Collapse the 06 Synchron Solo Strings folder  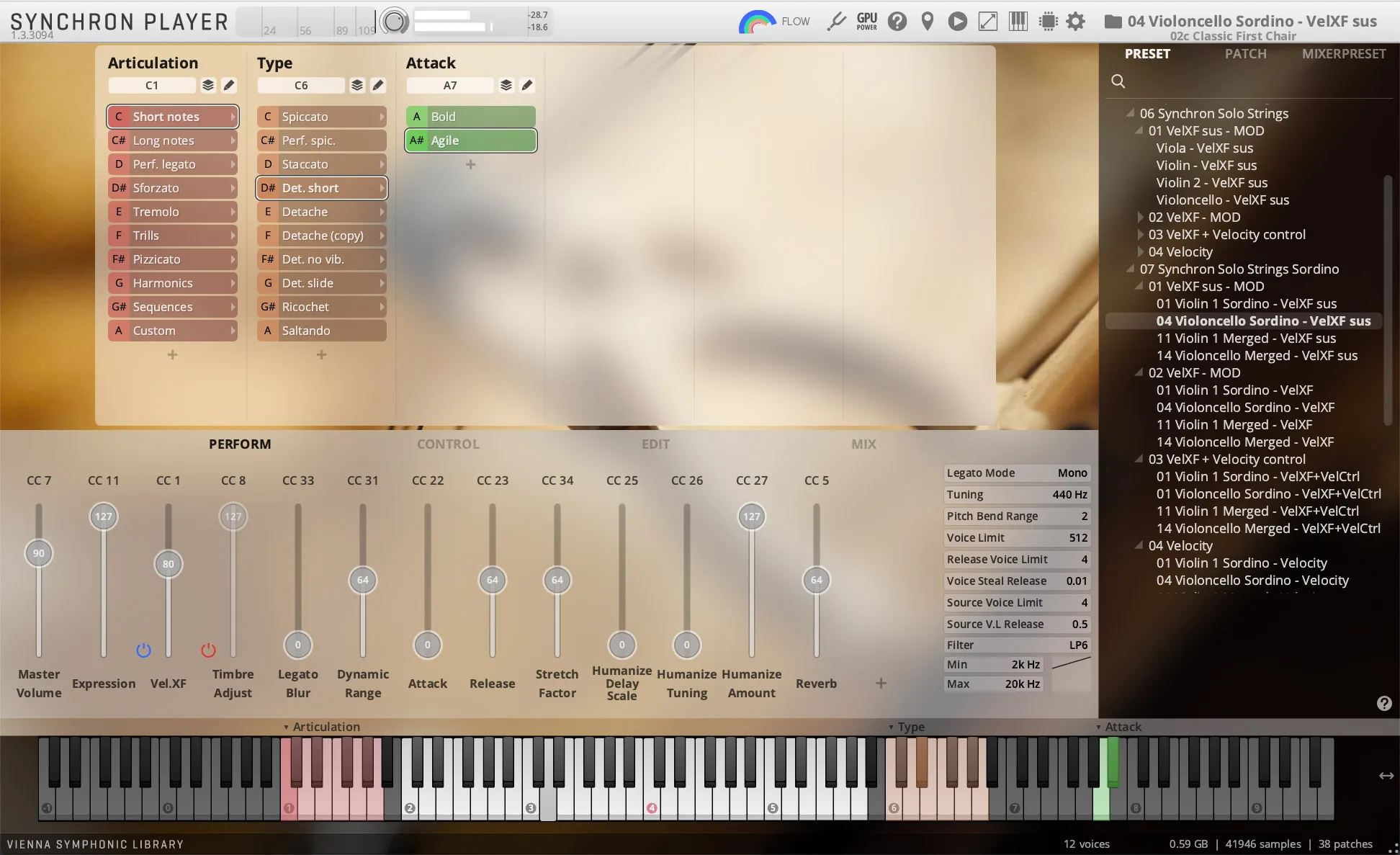1130,113
